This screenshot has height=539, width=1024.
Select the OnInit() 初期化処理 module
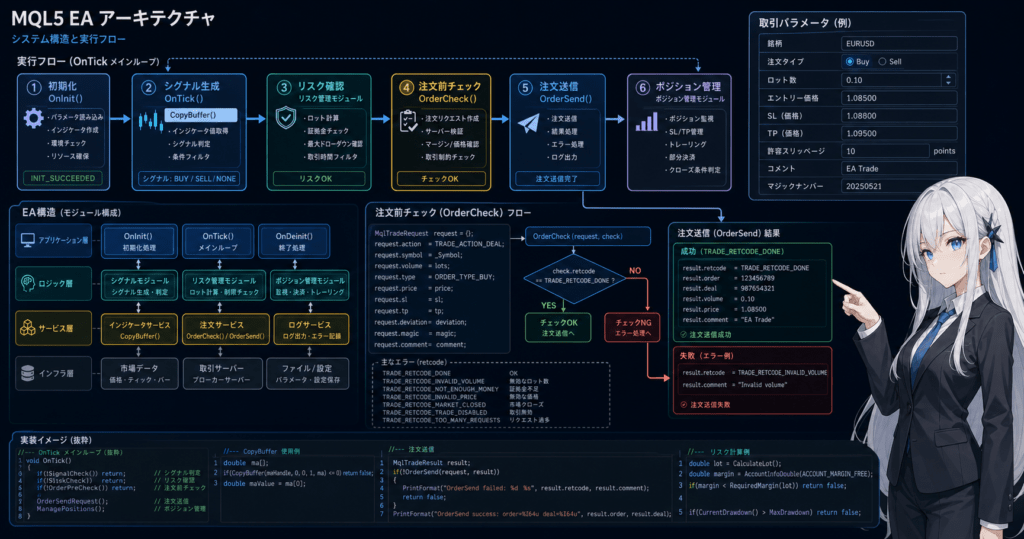tap(138, 242)
